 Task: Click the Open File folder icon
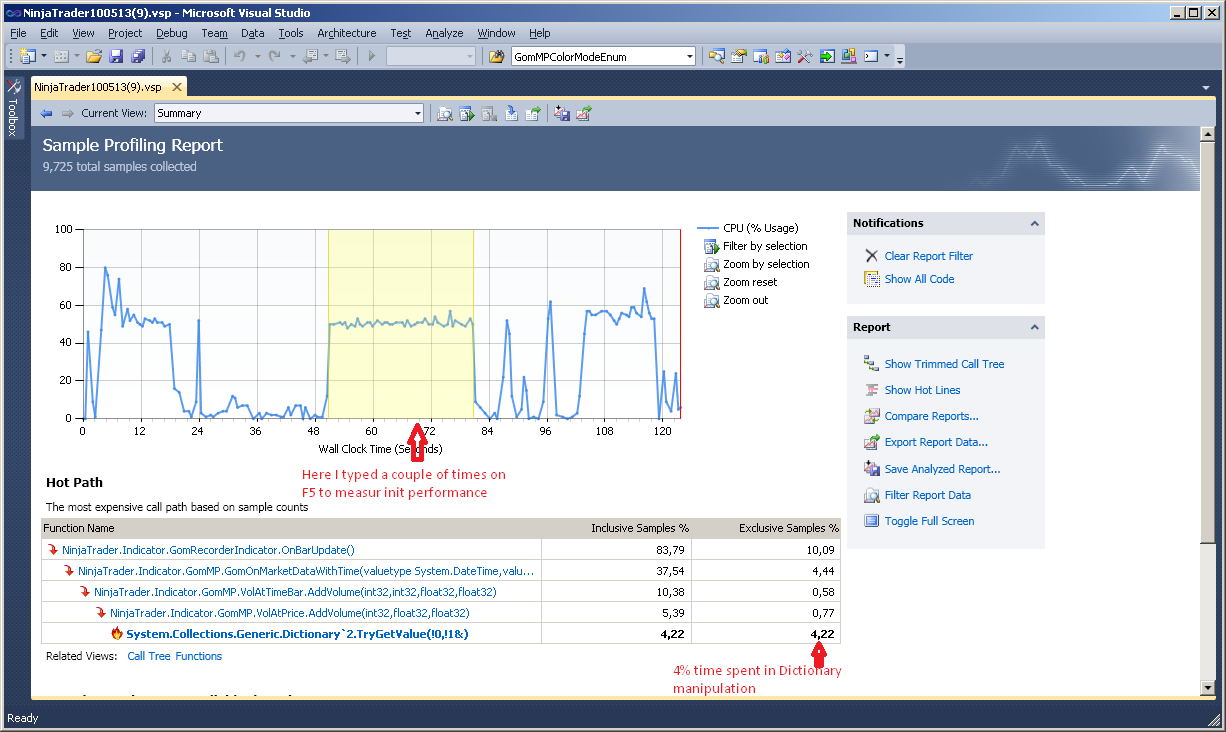pos(94,56)
